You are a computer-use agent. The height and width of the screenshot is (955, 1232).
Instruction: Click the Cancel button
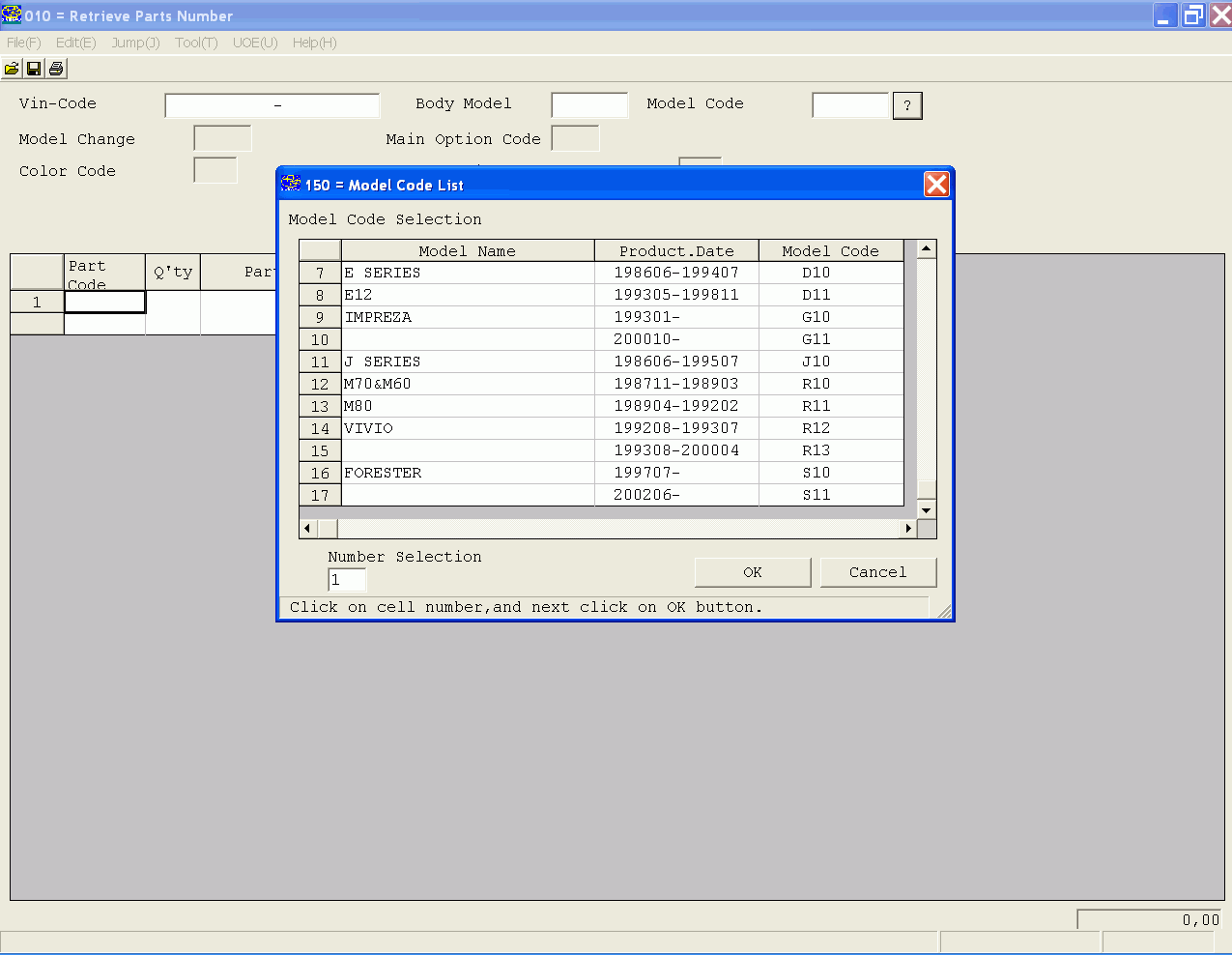(x=878, y=572)
